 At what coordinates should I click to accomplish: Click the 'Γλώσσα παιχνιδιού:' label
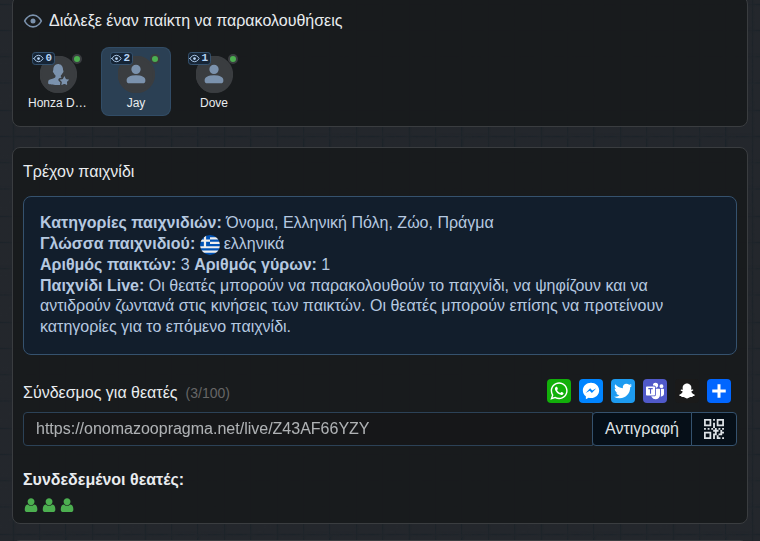click(x=118, y=243)
